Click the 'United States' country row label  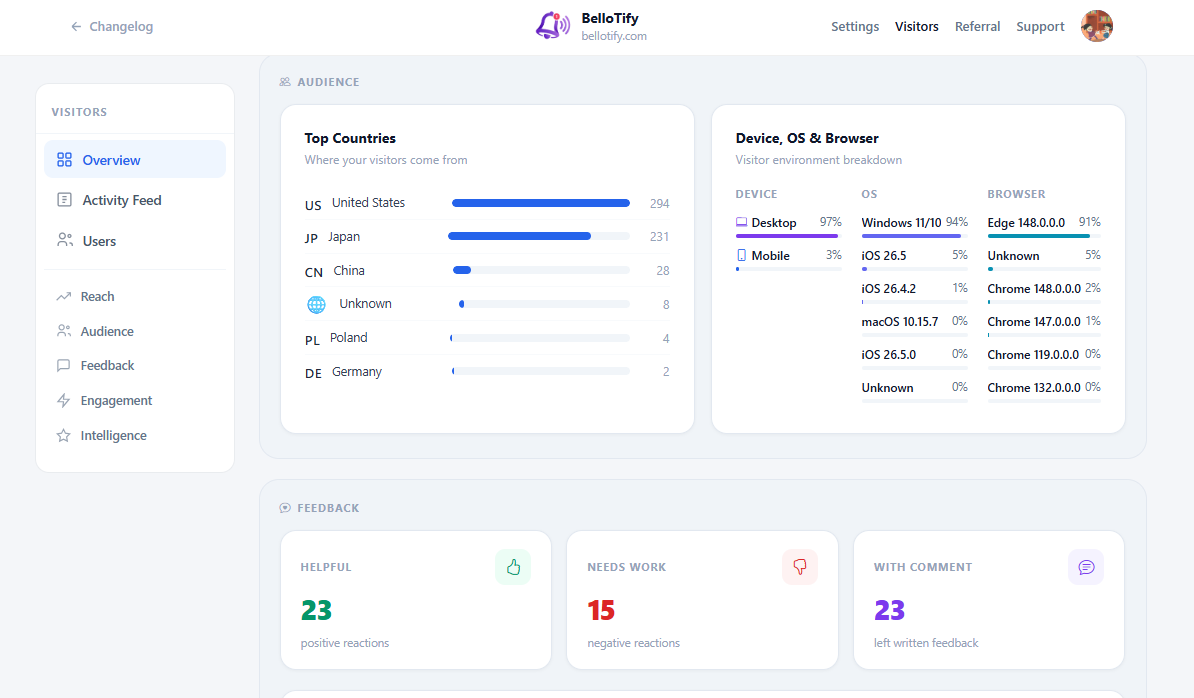point(368,202)
